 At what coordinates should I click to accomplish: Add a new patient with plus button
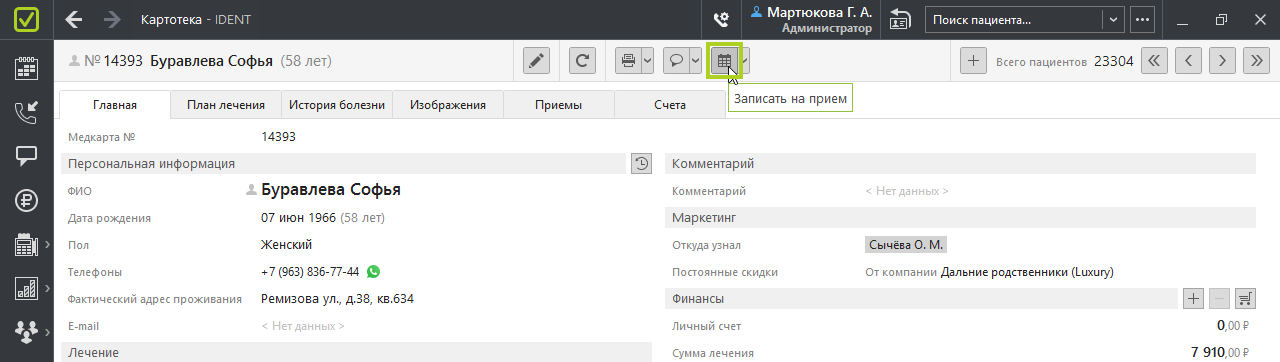pyautogui.click(x=973, y=61)
